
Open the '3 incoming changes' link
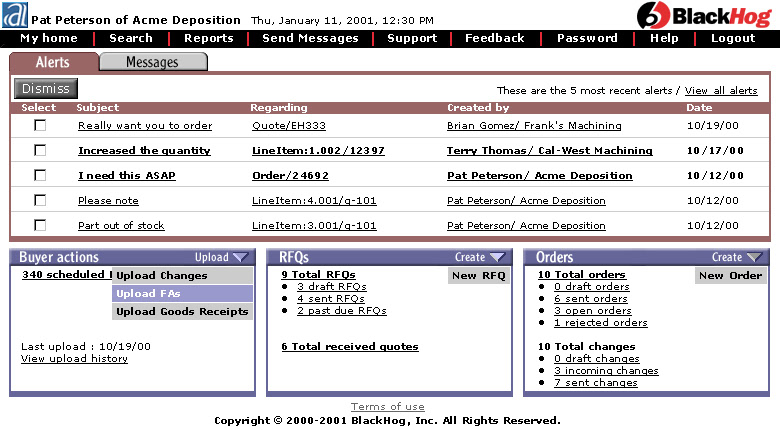[606, 371]
